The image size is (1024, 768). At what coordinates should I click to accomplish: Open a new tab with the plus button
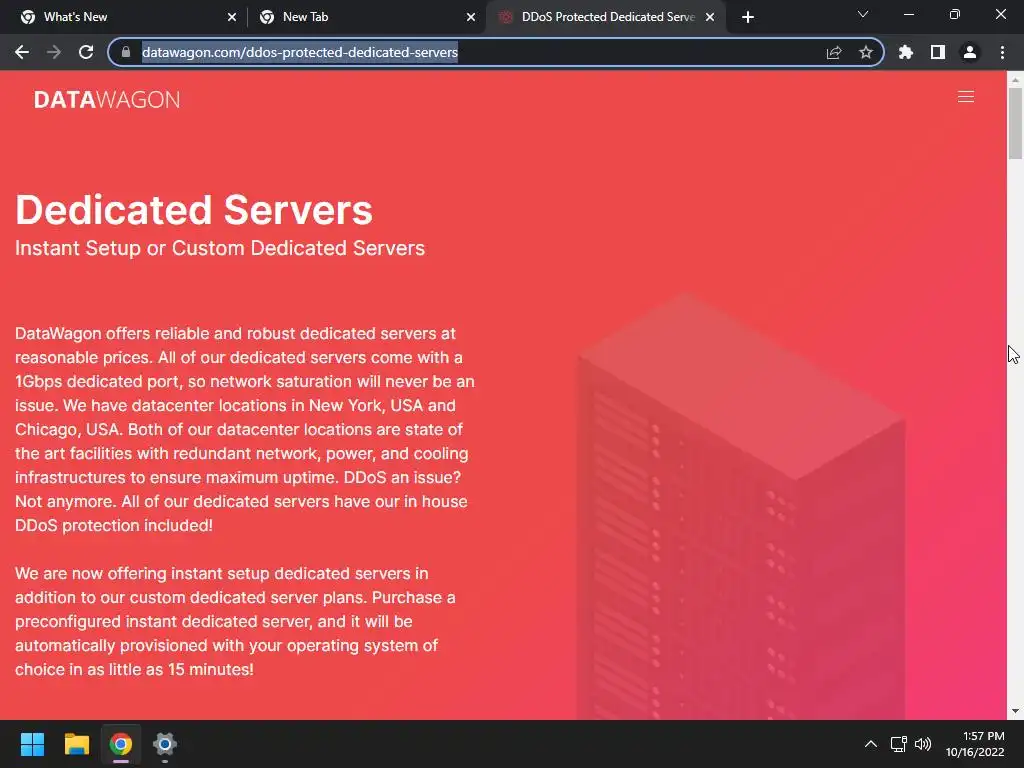[748, 17]
